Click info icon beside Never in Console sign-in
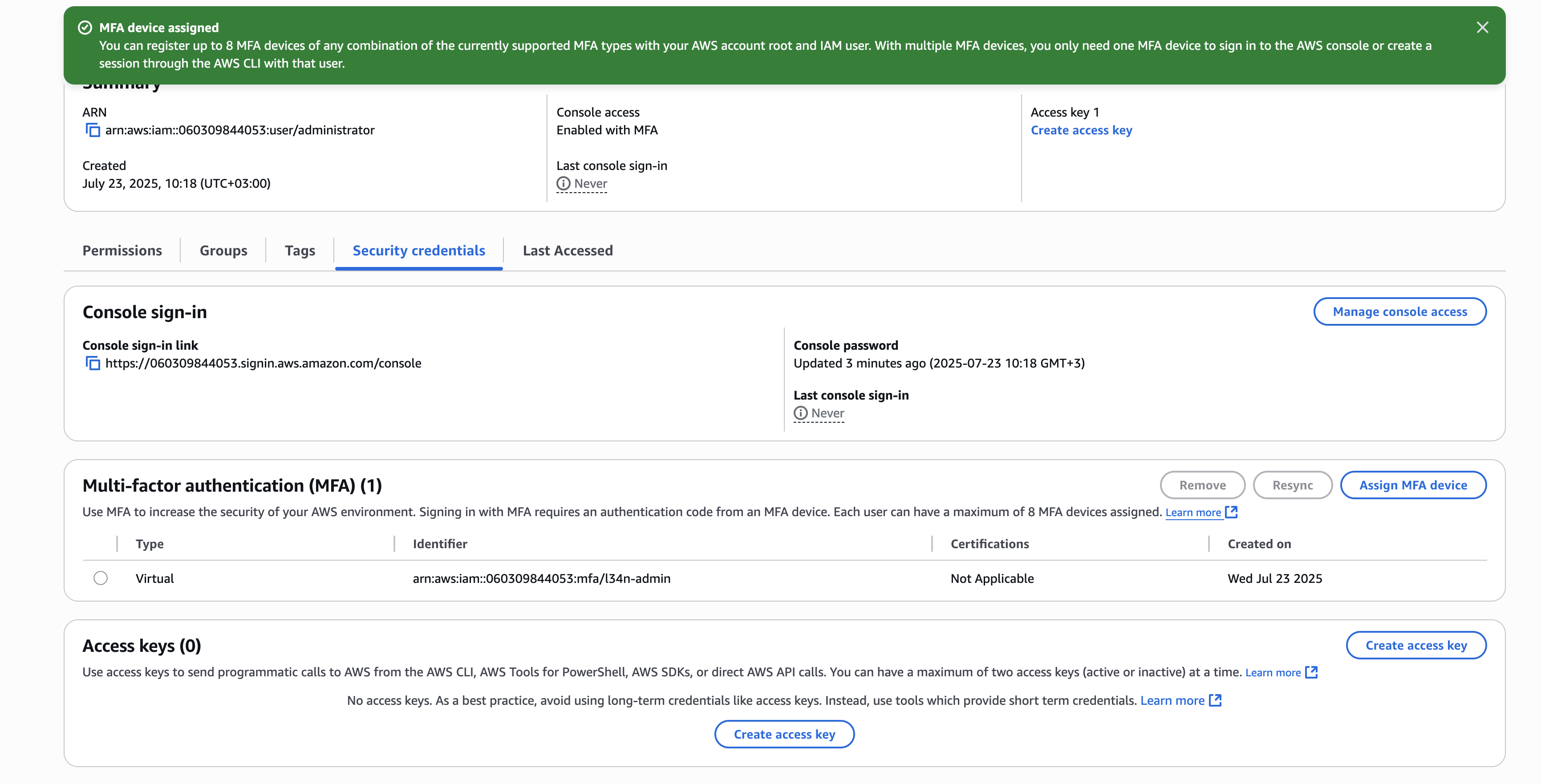The width and height of the screenshot is (1541, 784). click(800, 413)
